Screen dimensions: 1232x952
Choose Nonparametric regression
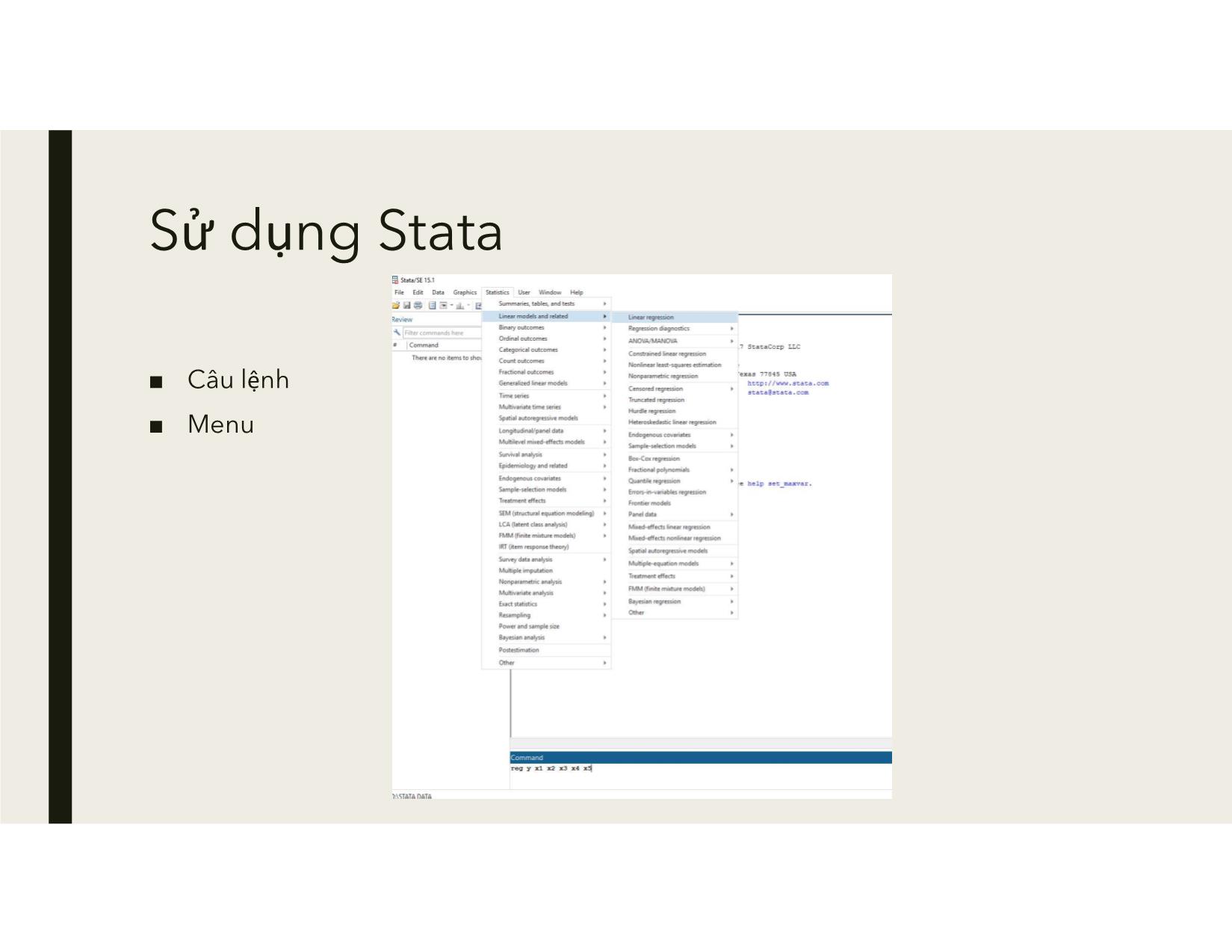(675, 377)
